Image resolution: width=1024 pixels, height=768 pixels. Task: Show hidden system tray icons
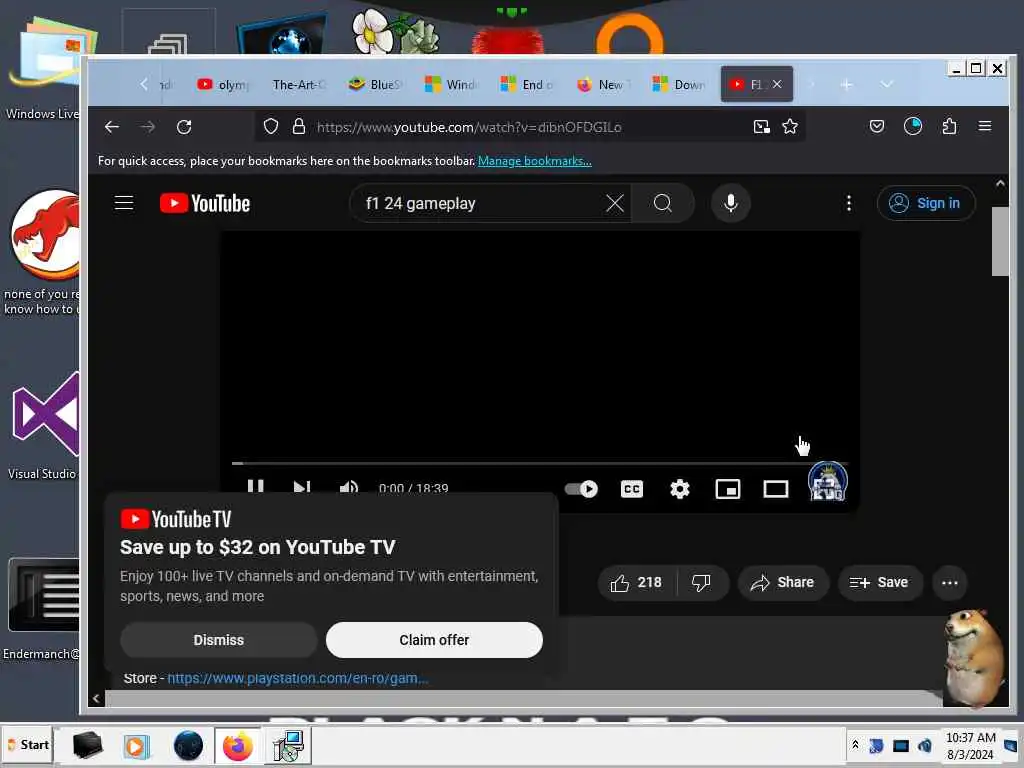point(855,745)
